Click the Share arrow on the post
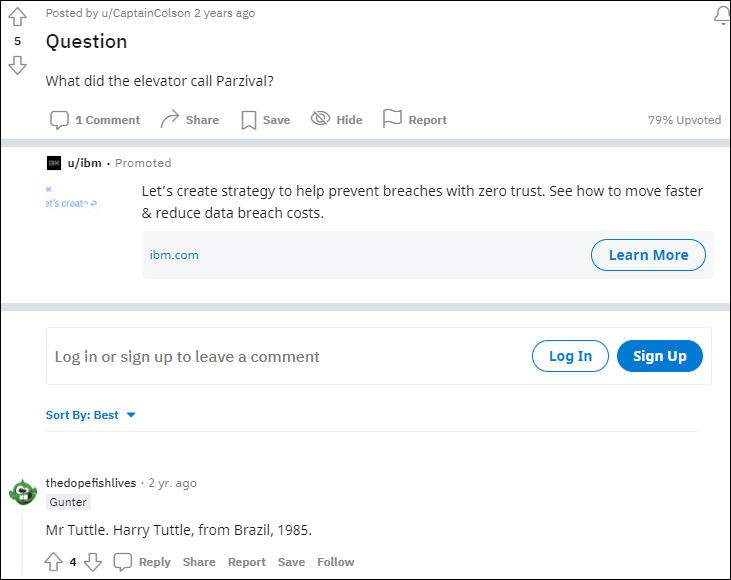 pos(170,119)
